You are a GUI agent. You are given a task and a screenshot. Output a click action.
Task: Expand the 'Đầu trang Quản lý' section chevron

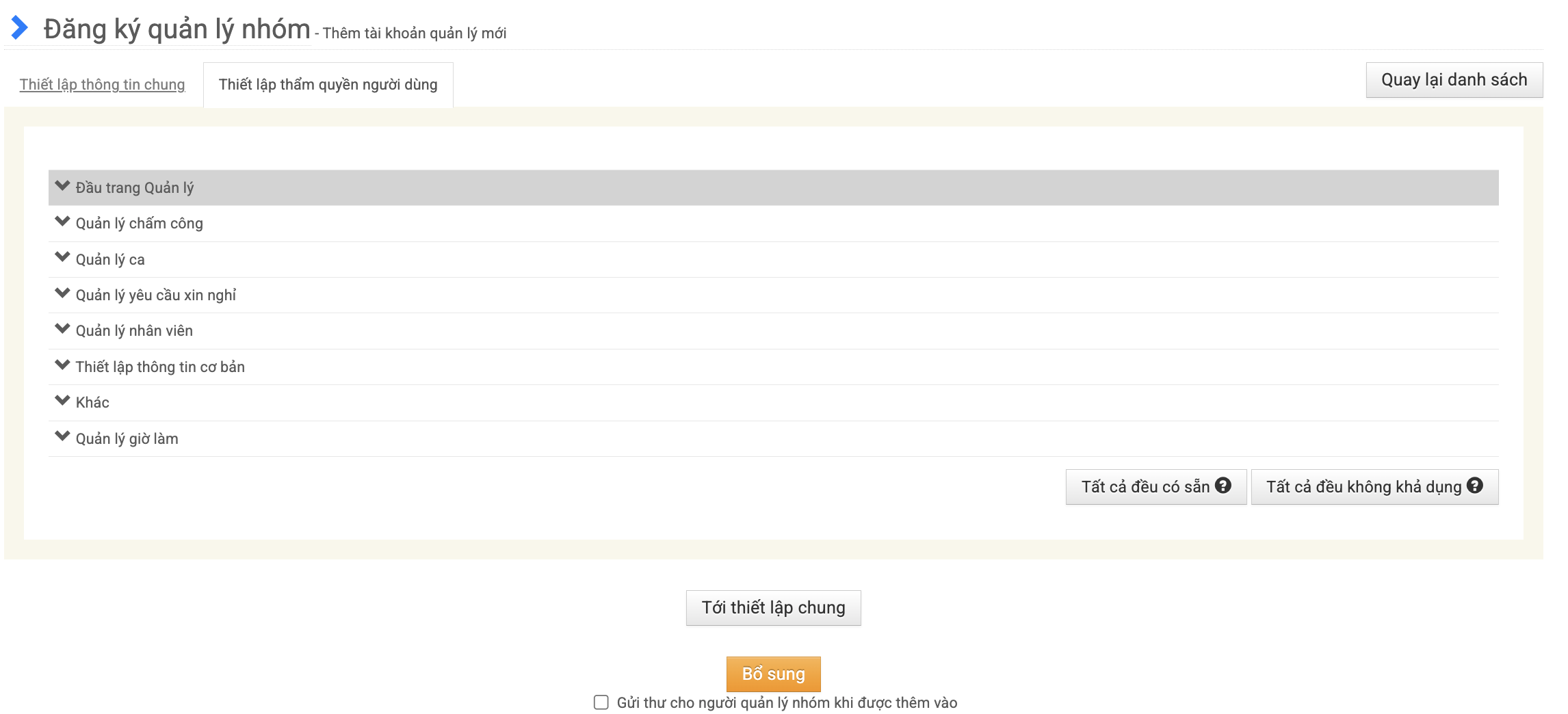[x=62, y=186]
